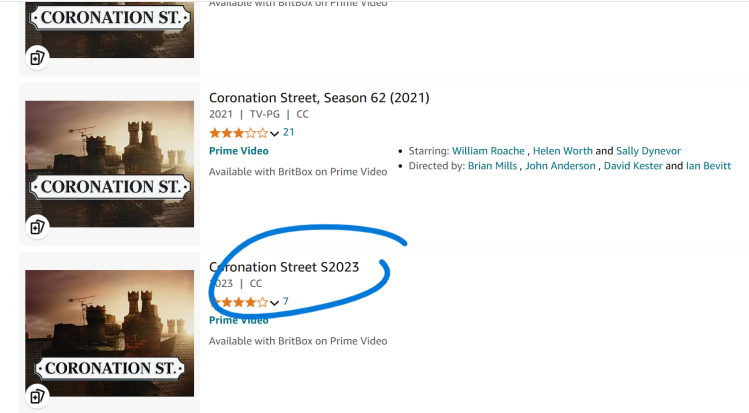Click the Season 62 star rating

[238, 132]
